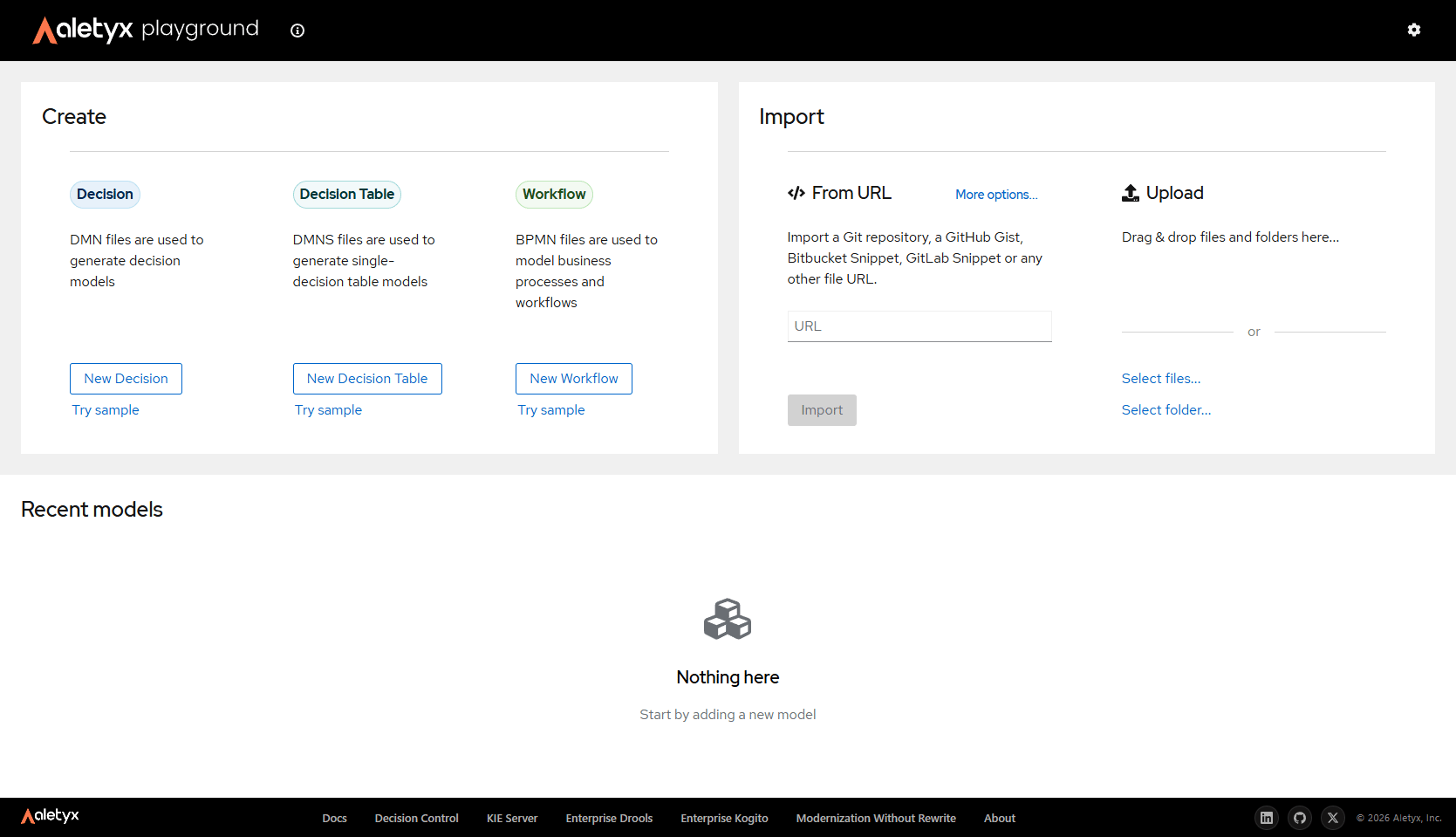This screenshot has width=1456, height=837.
Task: Focus the URL input field
Action: tap(919, 326)
